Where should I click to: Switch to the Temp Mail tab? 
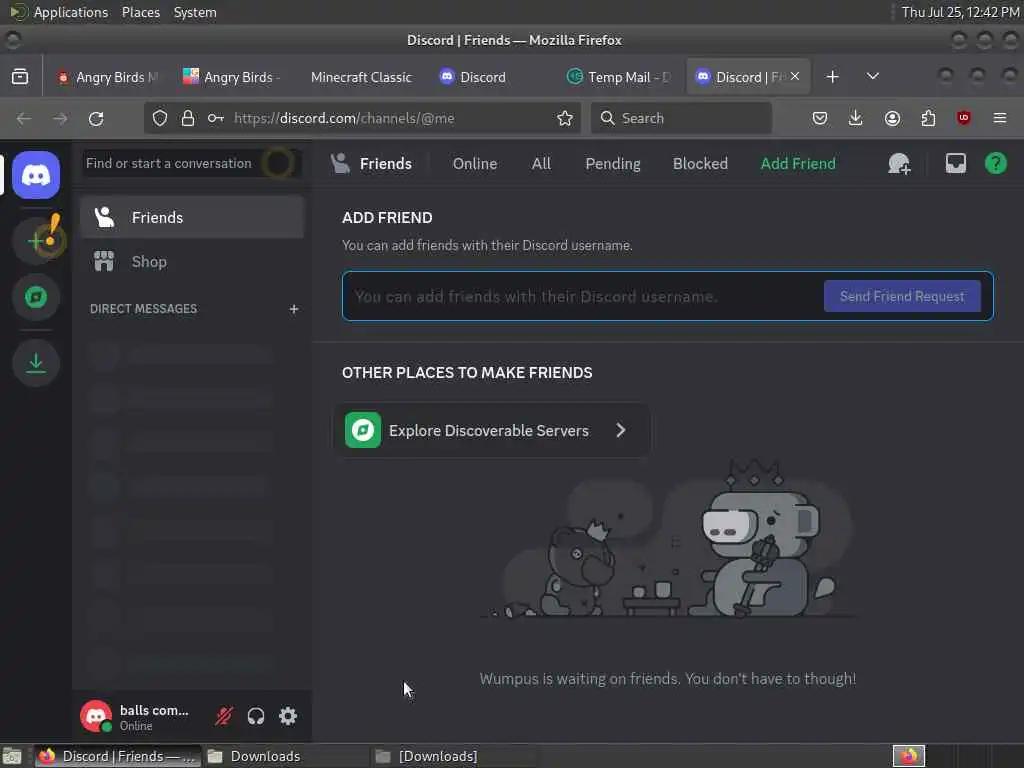pyautogui.click(x=618, y=77)
